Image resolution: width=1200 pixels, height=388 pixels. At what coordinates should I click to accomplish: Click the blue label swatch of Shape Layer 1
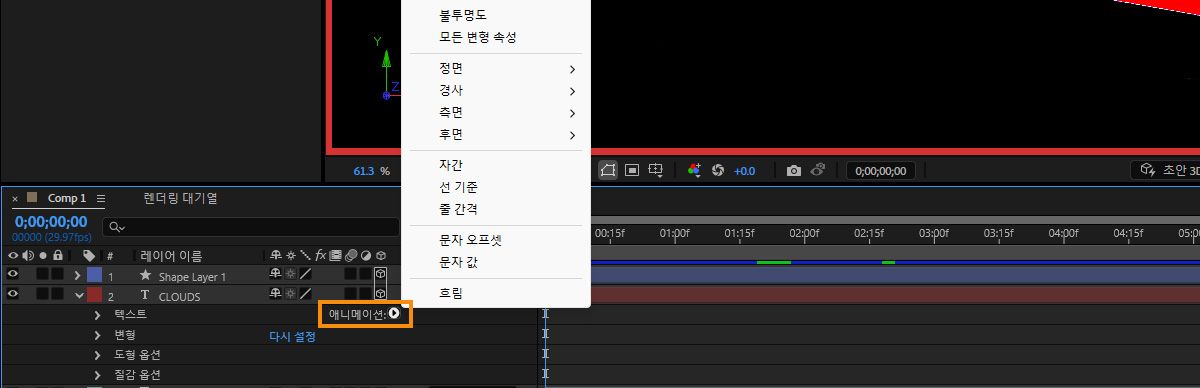coord(94,275)
